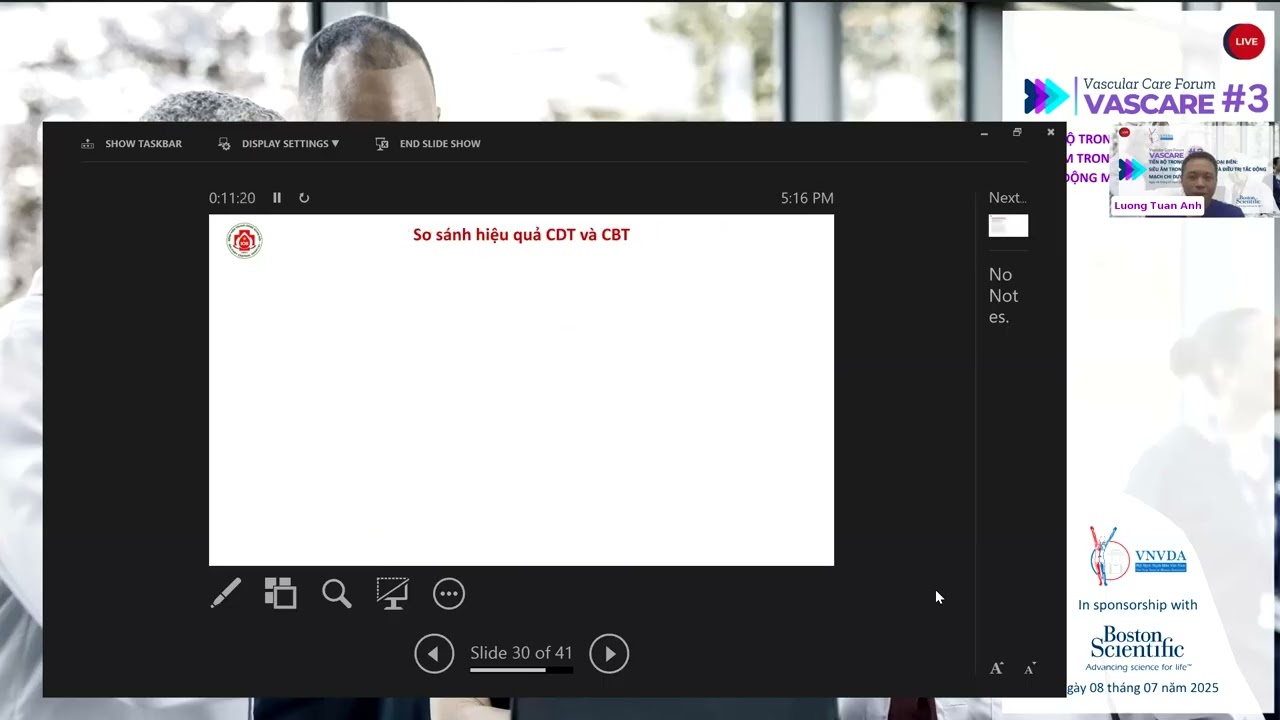Viewport: 1280px width, 720px height.
Task: Click the Slide 30 of 41 indicator
Action: pos(521,653)
